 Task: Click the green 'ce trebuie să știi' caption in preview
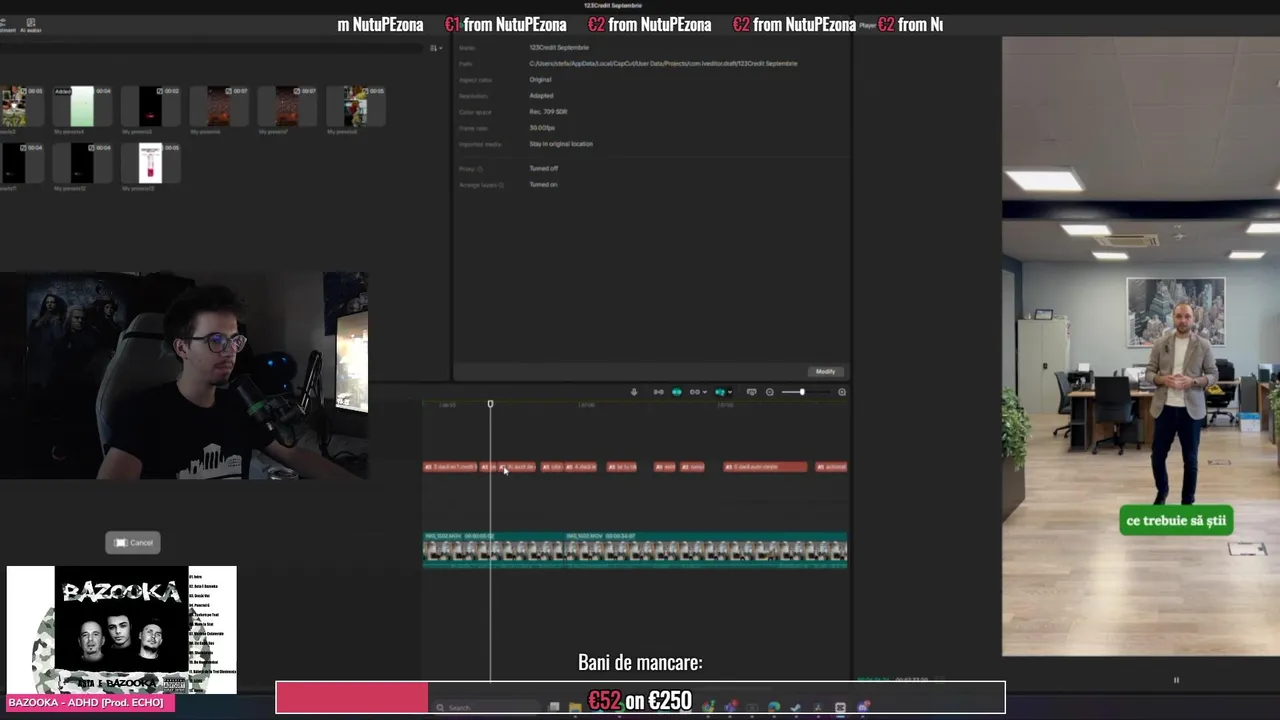1176,521
